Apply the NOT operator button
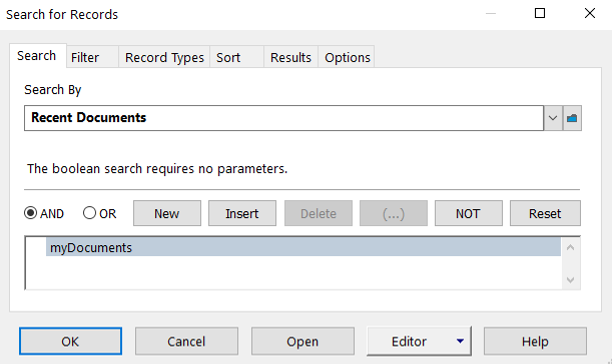The height and width of the screenshot is (364, 612). (x=468, y=213)
